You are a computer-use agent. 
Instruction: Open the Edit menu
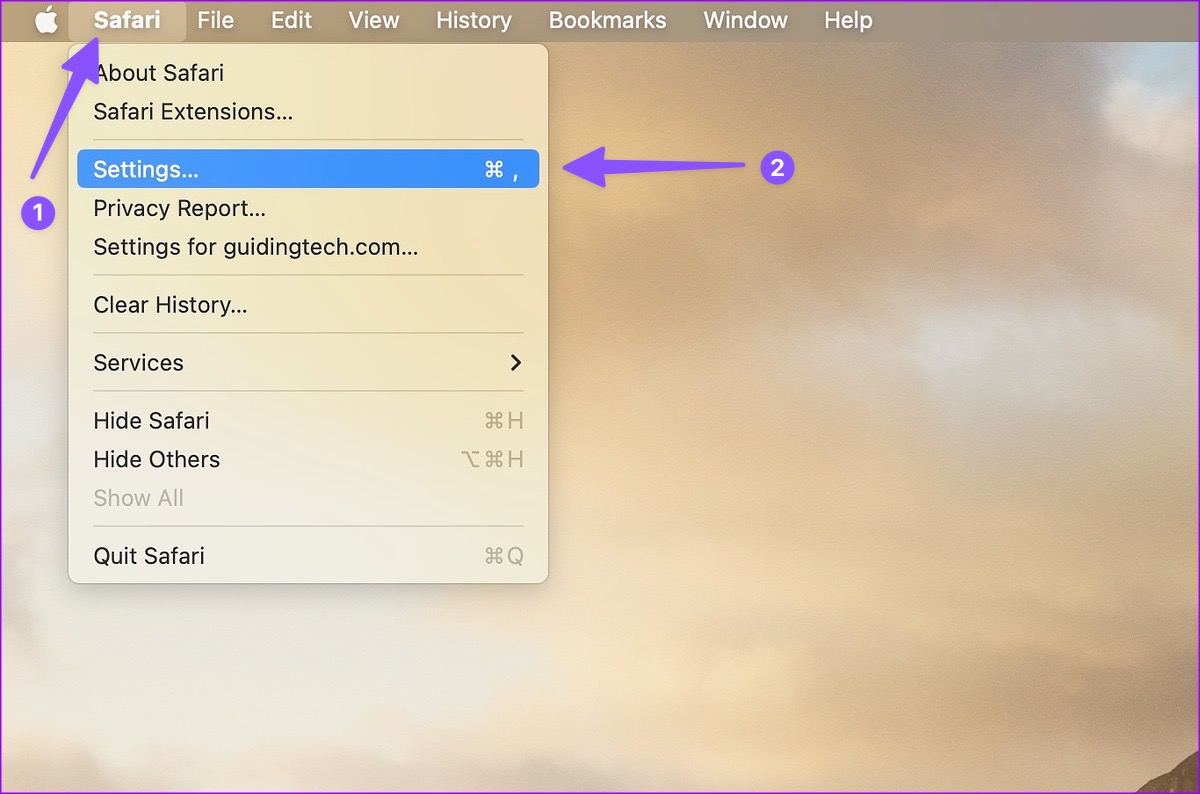291,20
